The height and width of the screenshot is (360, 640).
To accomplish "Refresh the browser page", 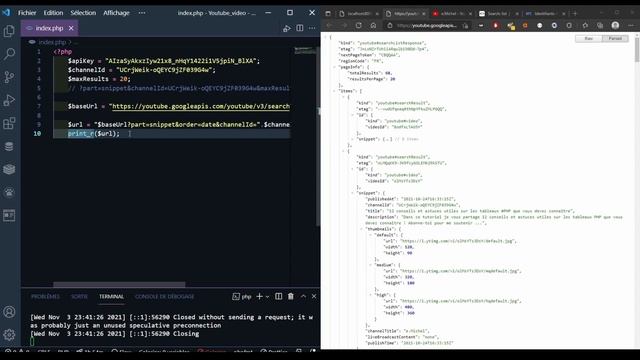I will click(x=358, y=25).
